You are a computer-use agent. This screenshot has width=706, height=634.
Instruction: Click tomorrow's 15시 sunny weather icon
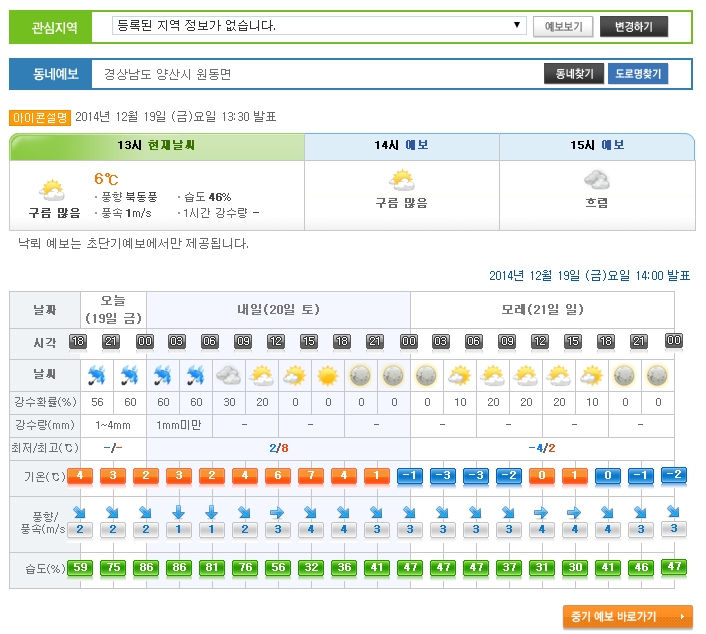pyautogui.click(x=327, y=376)
